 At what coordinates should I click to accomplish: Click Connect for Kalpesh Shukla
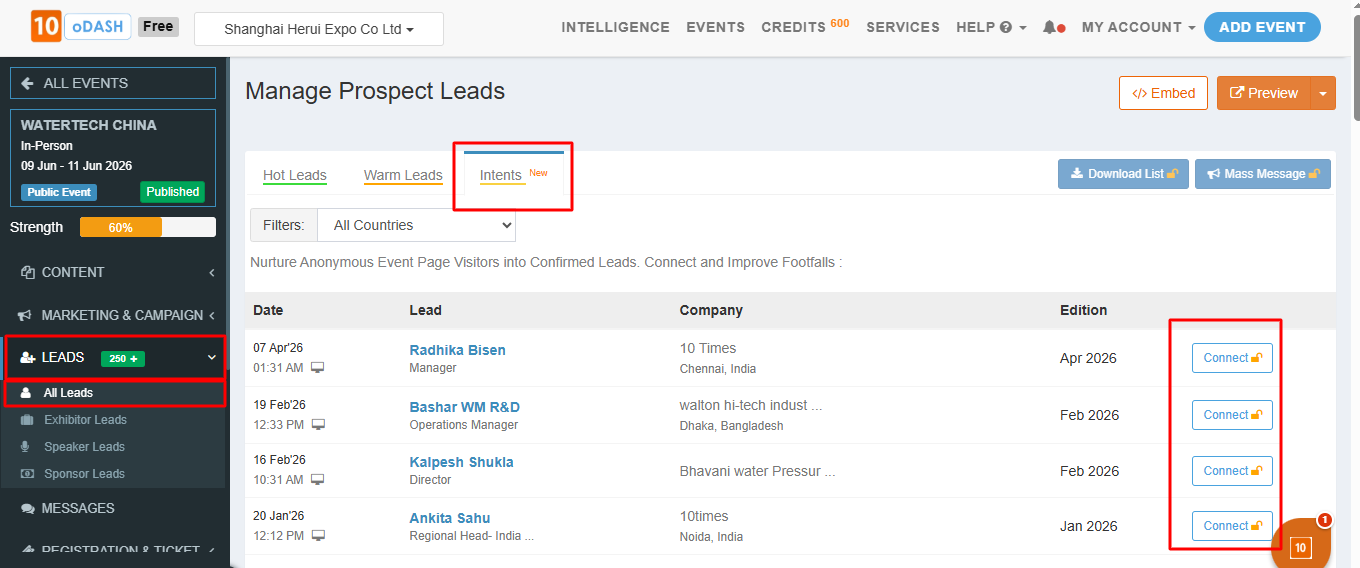point(1232,471)
